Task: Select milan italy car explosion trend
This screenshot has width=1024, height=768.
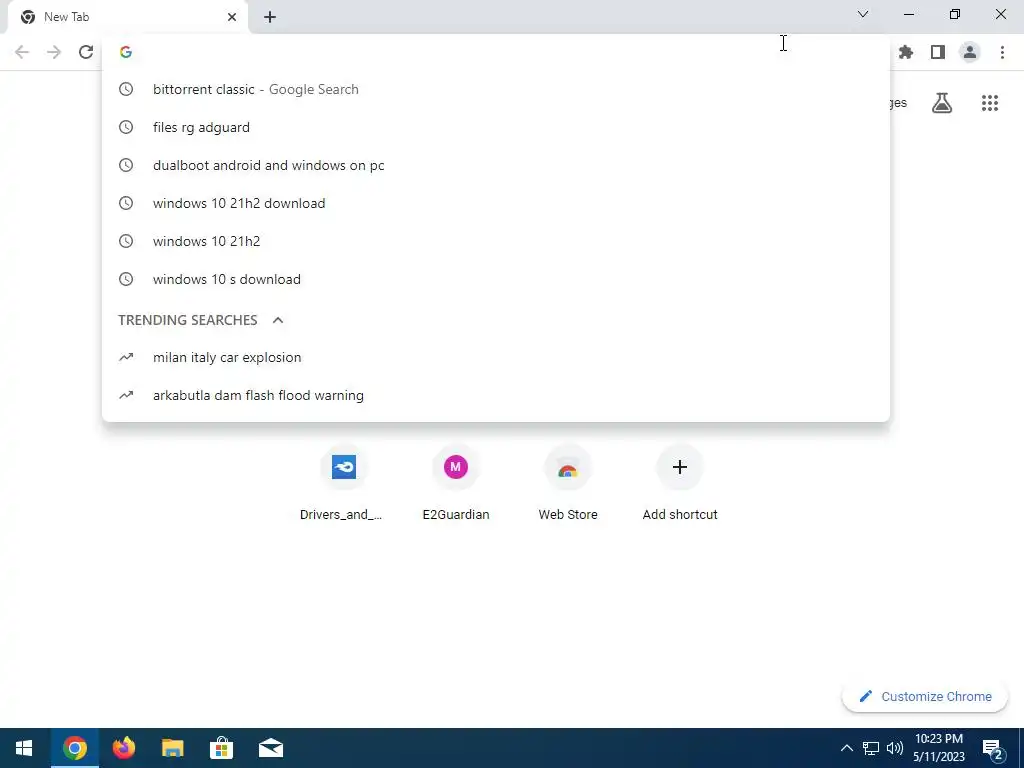Action: 496,357
